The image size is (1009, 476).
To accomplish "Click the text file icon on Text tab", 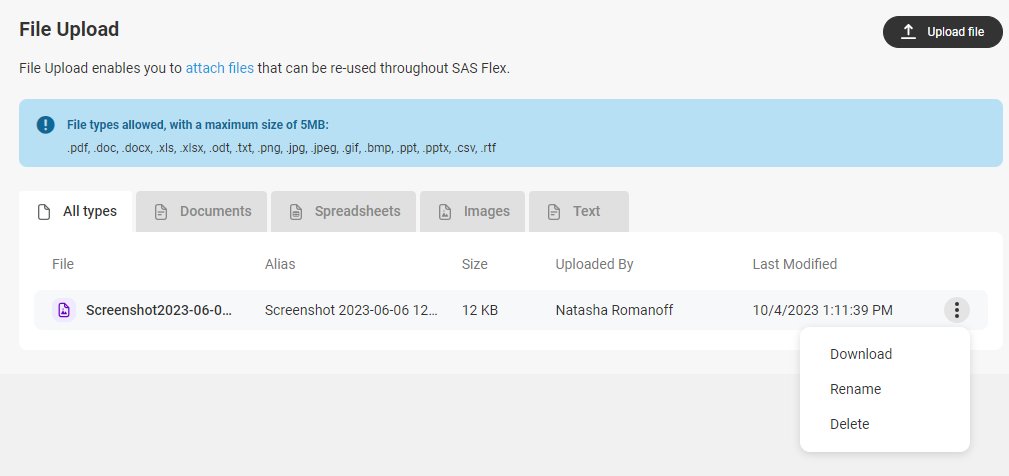I will pos(553,212).
